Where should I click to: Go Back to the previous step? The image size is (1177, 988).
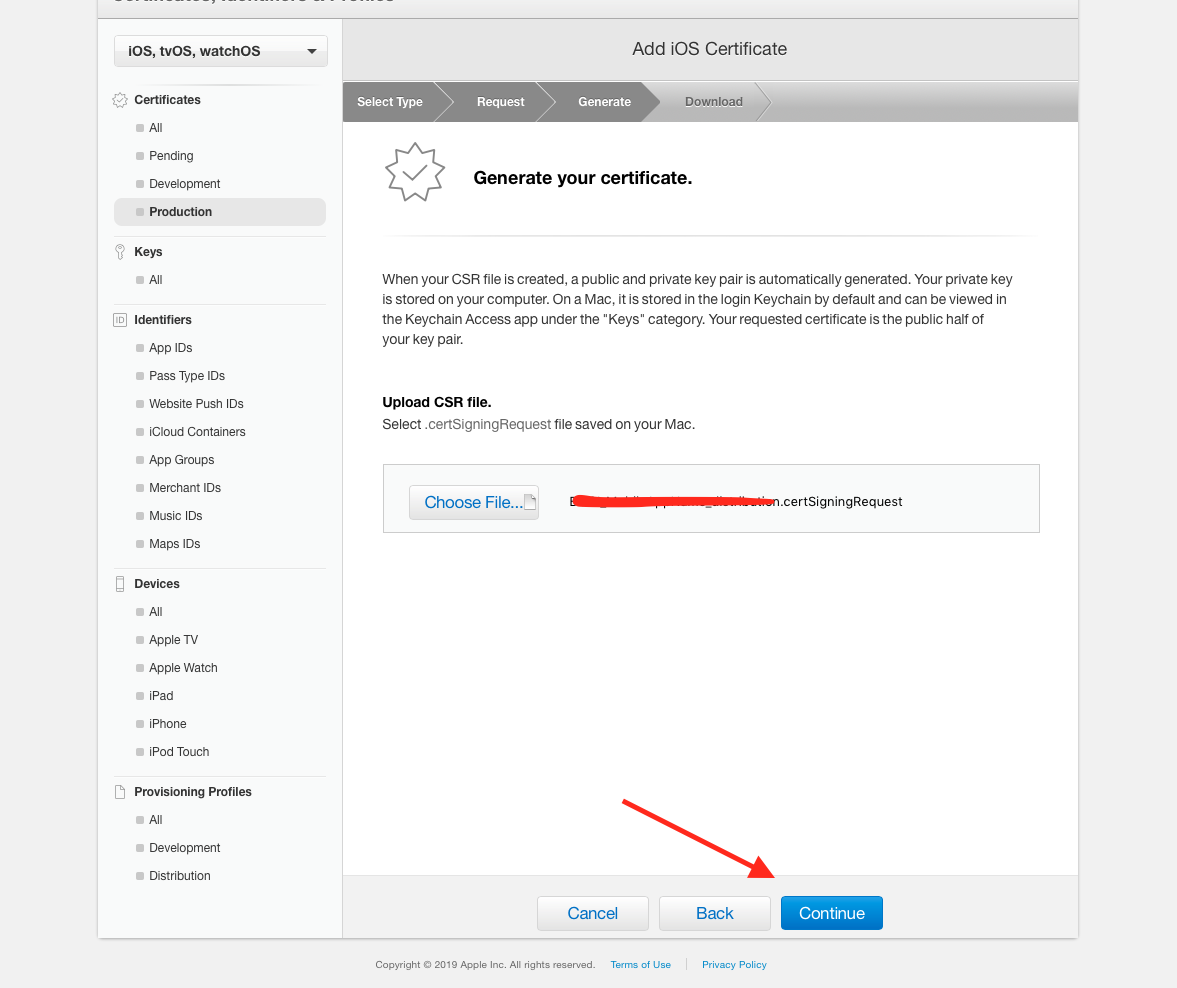click(714, 913)
